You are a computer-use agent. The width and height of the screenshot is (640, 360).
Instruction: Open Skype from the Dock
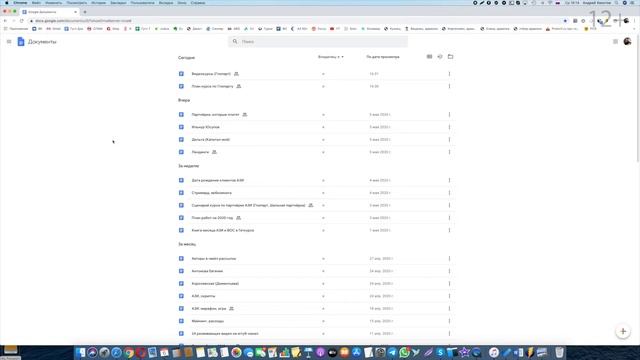(x=440, y=352)
